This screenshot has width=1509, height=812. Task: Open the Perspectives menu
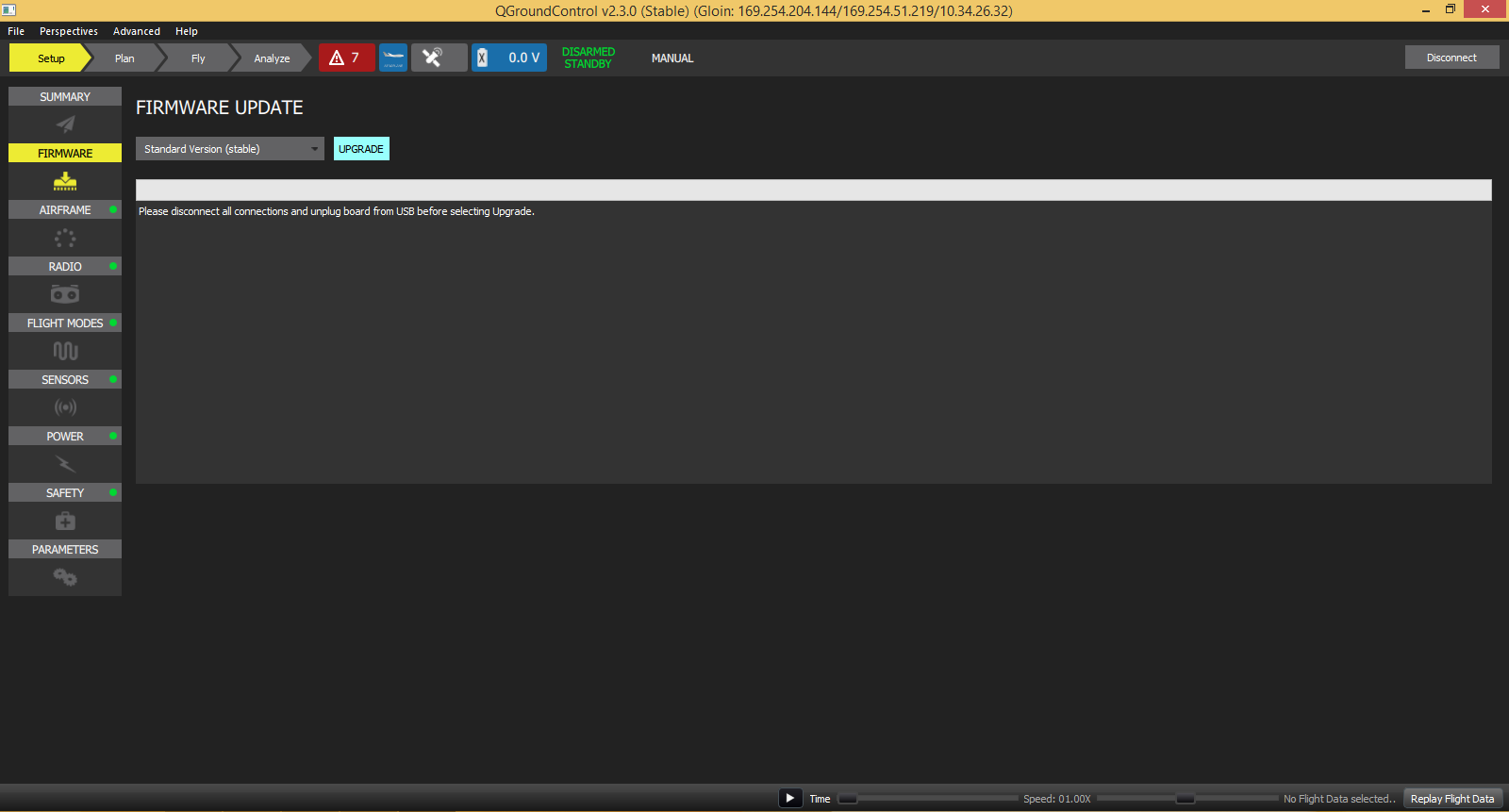coord(69,31)
